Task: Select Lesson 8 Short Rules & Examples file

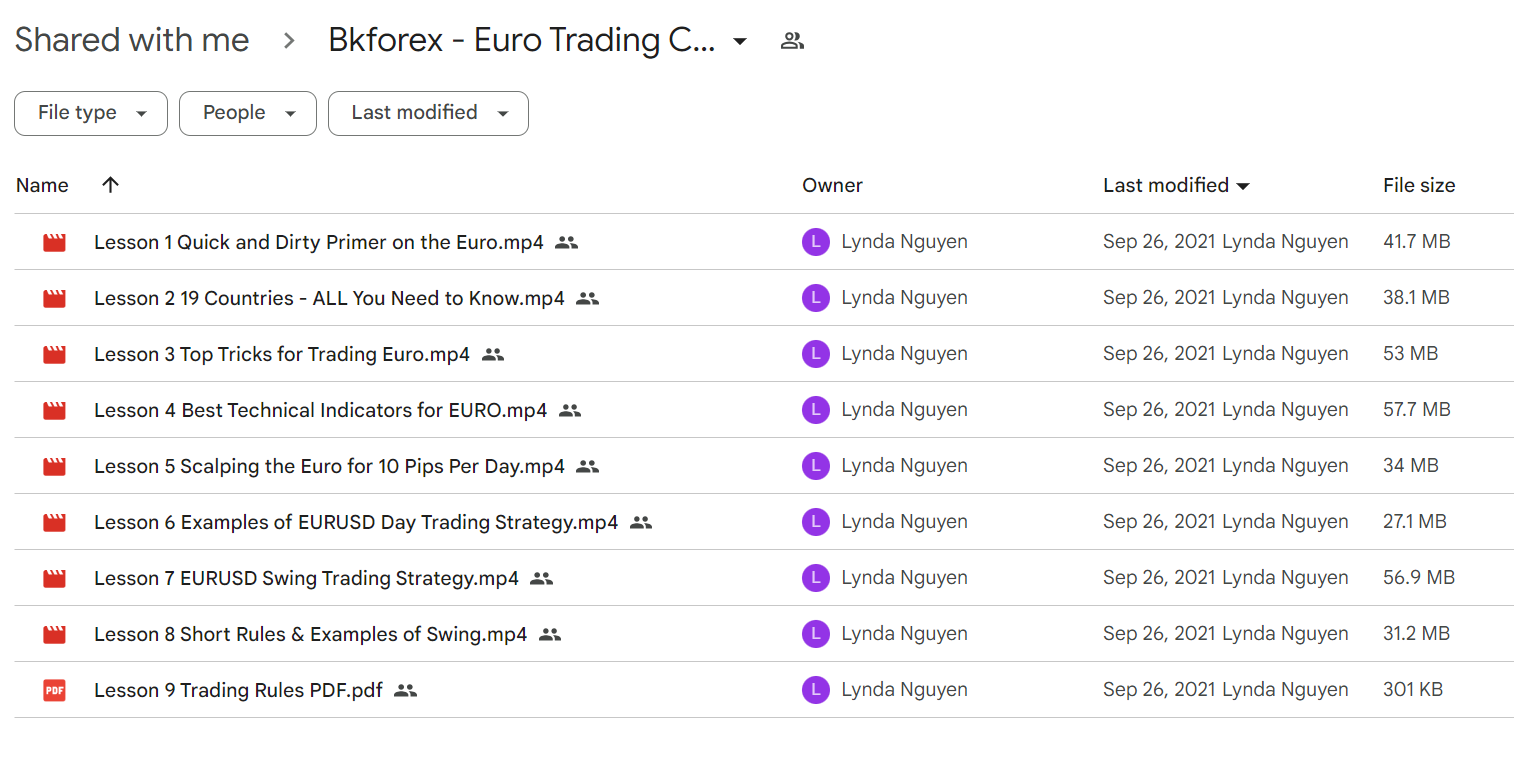Action: click(310, 634)
